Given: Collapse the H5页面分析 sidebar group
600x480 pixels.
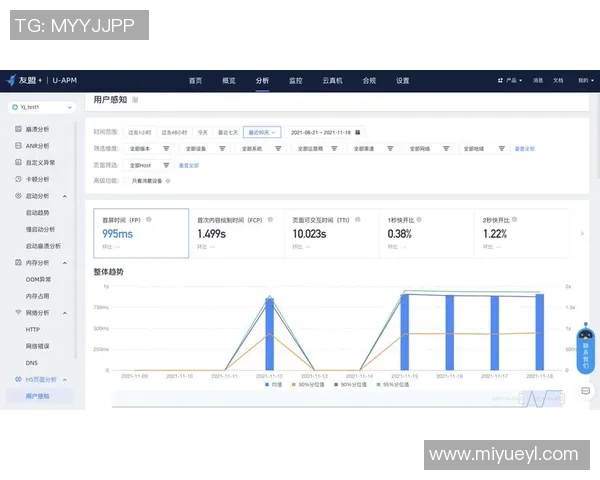Looking at the screenshot, I should (x=65, y=380).
